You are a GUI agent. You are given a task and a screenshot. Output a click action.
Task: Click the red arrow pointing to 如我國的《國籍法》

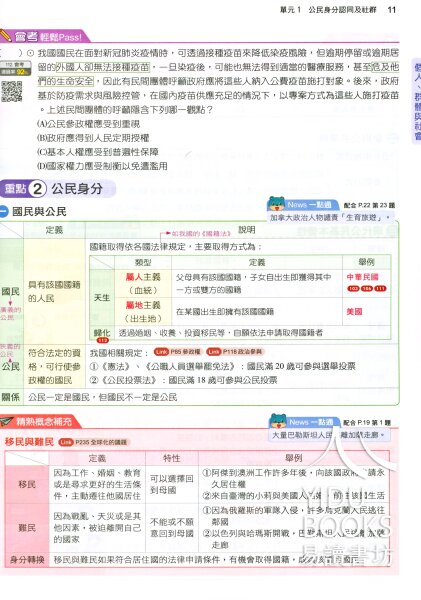point(165,233)
